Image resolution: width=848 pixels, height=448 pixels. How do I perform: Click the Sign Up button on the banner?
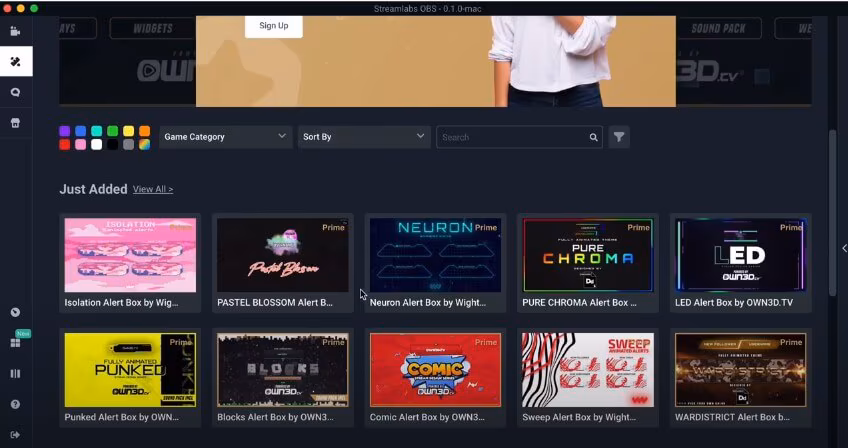pos(274,25)
